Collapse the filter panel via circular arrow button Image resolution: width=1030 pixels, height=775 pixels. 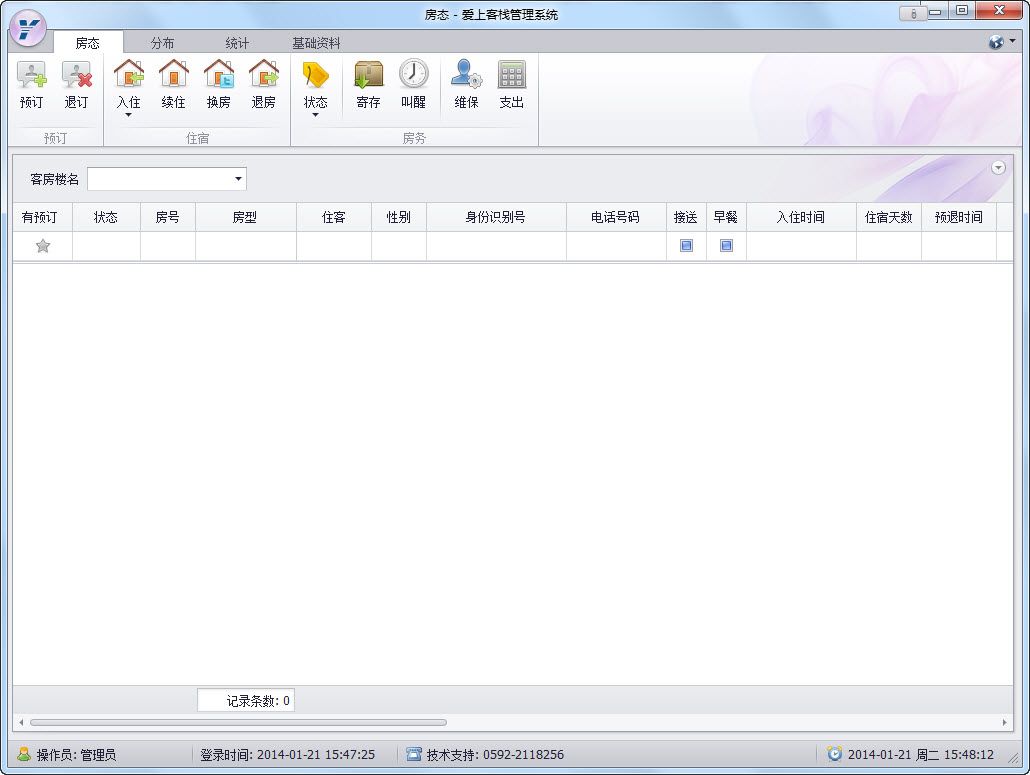[x=998, y=167]
